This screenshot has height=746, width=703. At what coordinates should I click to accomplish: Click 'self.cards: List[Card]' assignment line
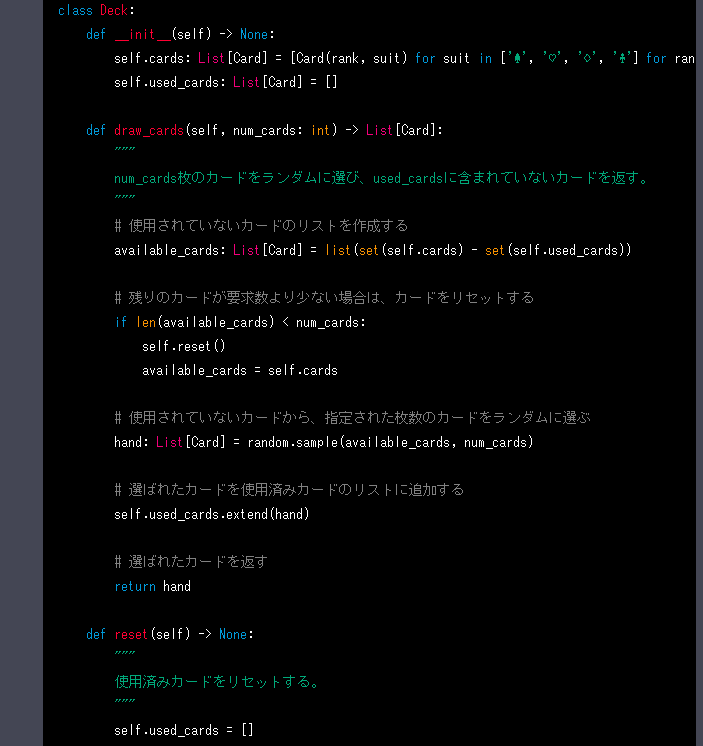[404, 59]
